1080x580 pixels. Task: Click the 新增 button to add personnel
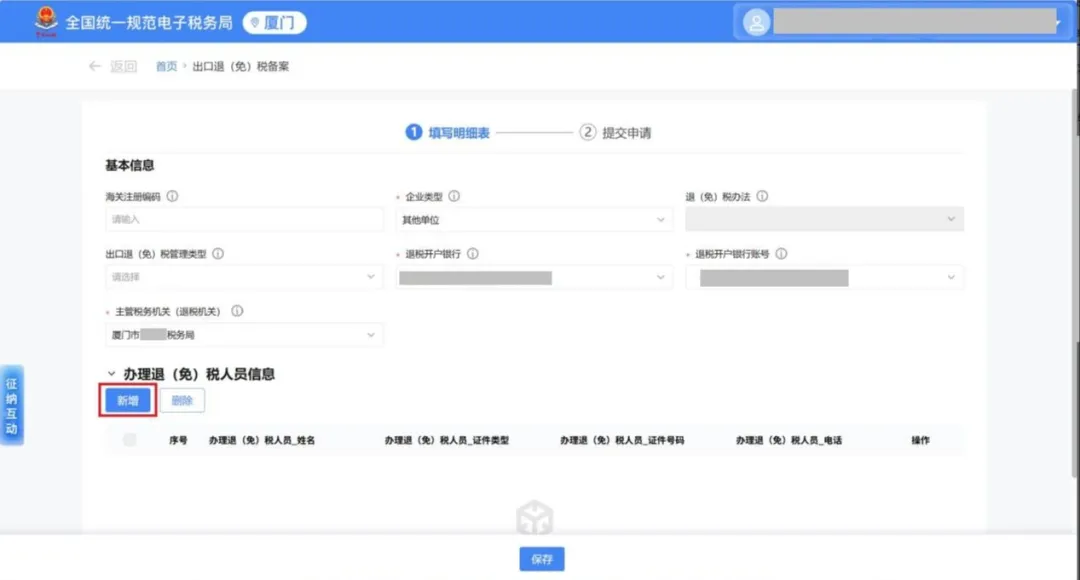(126, 399)
